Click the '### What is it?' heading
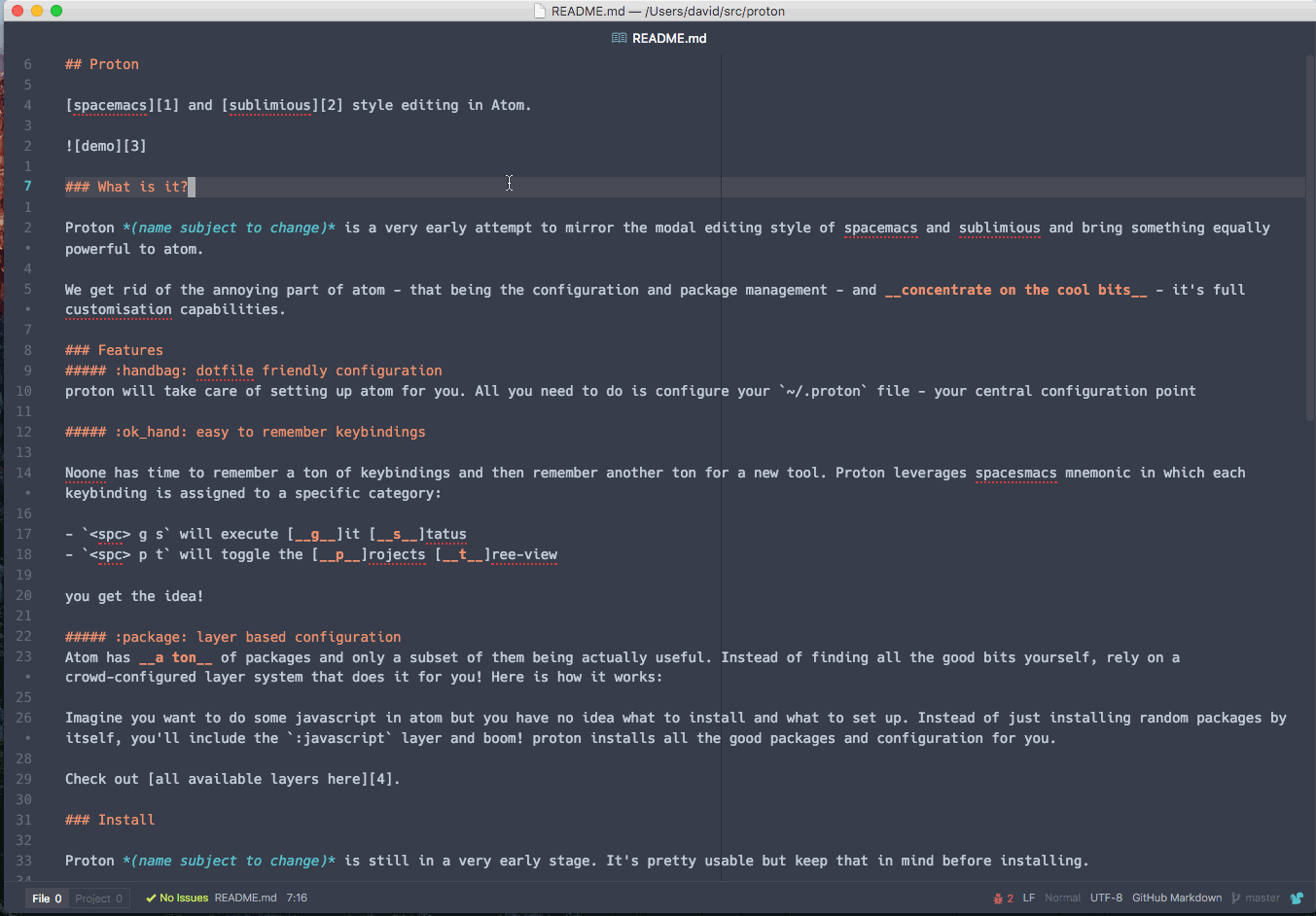The width and height of the screenshot is (1316, 916). pos(126,187)
